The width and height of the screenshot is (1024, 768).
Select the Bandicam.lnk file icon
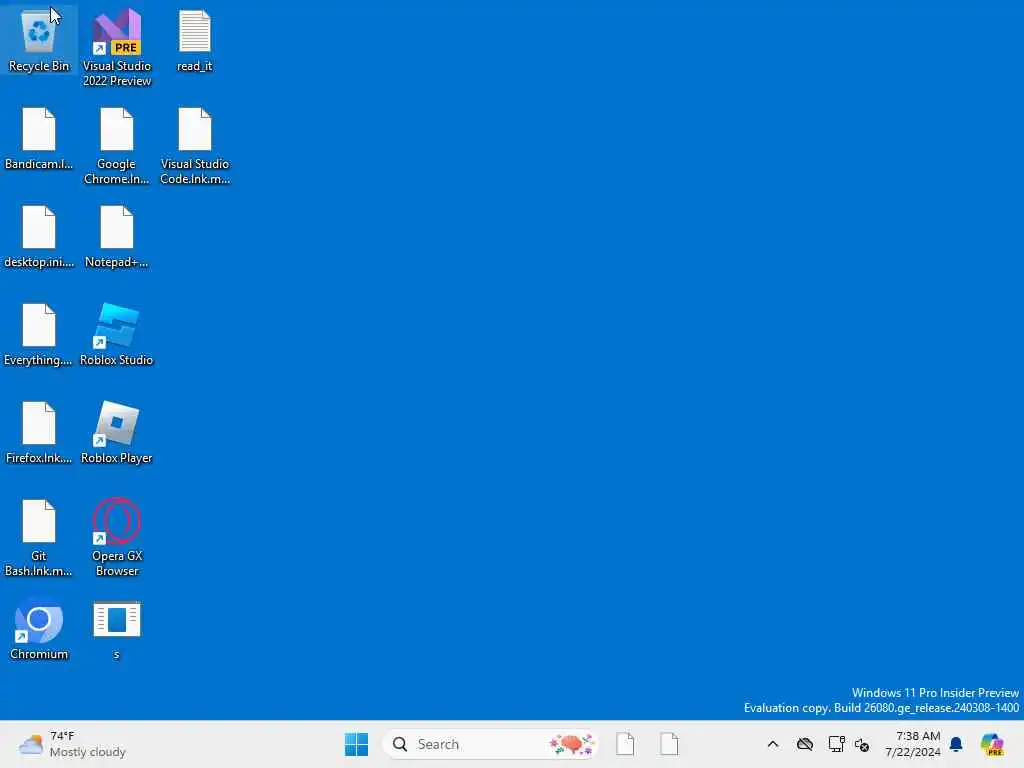(39, 138)
